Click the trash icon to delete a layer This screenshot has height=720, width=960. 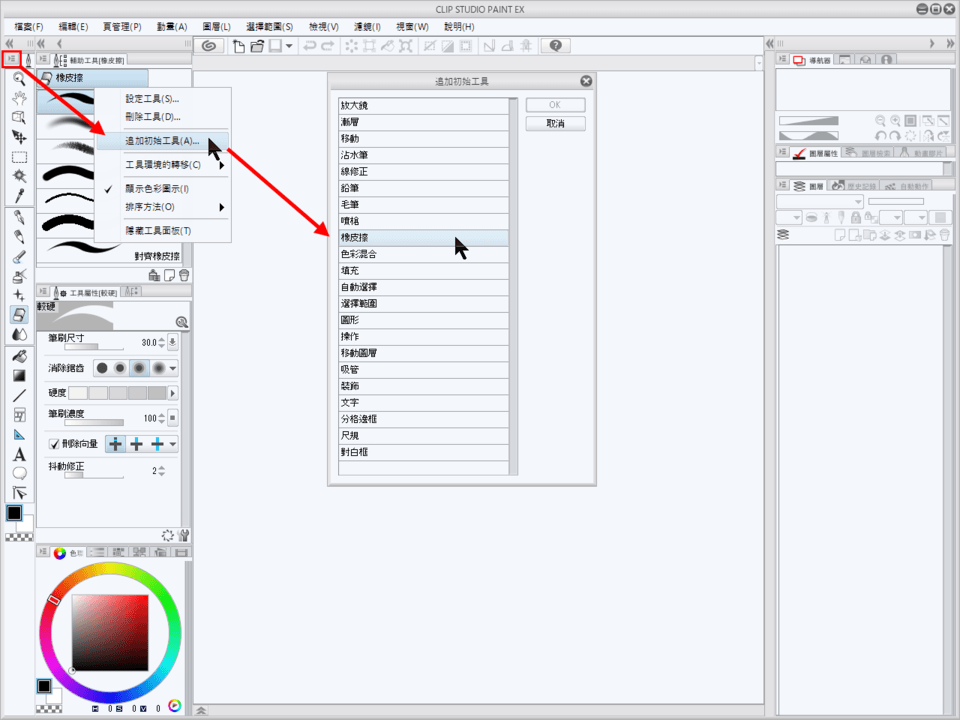tap(942, 235)
